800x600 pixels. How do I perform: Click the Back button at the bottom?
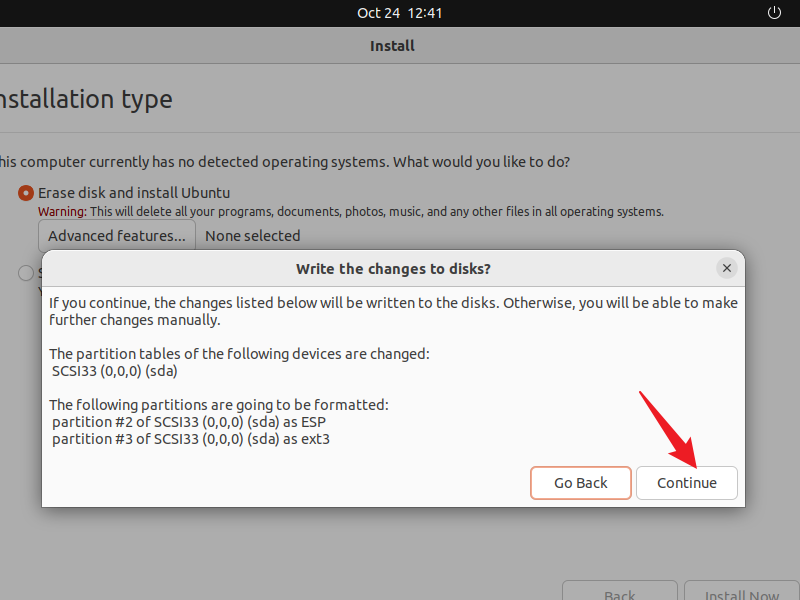coord(619,592)
